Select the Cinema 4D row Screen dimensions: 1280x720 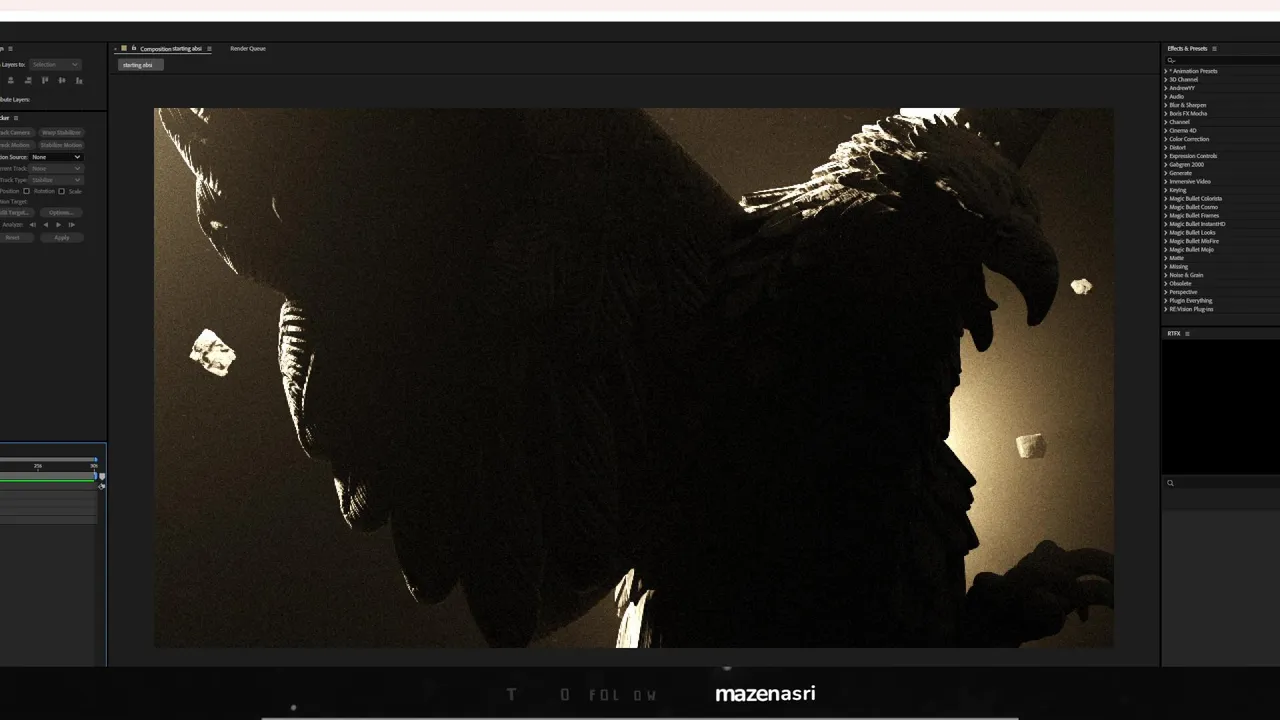pyautogui.click(x=1220, y=130)
